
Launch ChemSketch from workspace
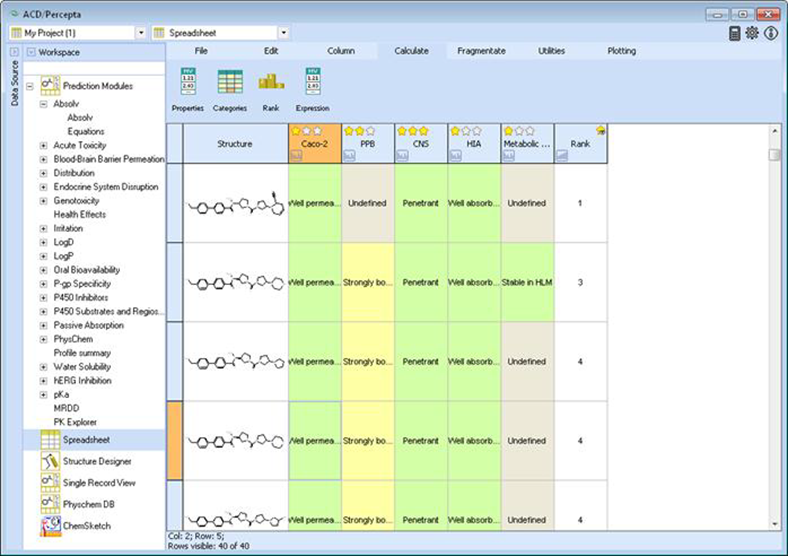(x=75, y=526)
